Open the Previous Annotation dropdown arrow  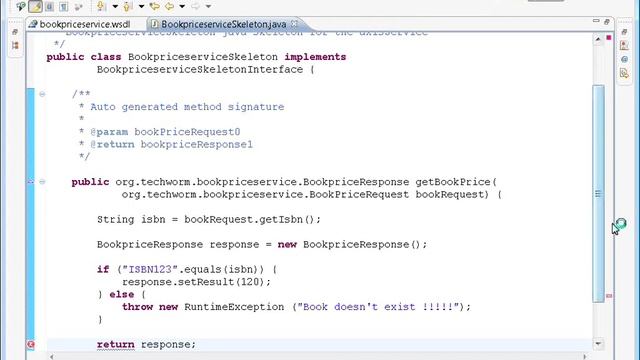pyautogui.click(x=141, y=7)
